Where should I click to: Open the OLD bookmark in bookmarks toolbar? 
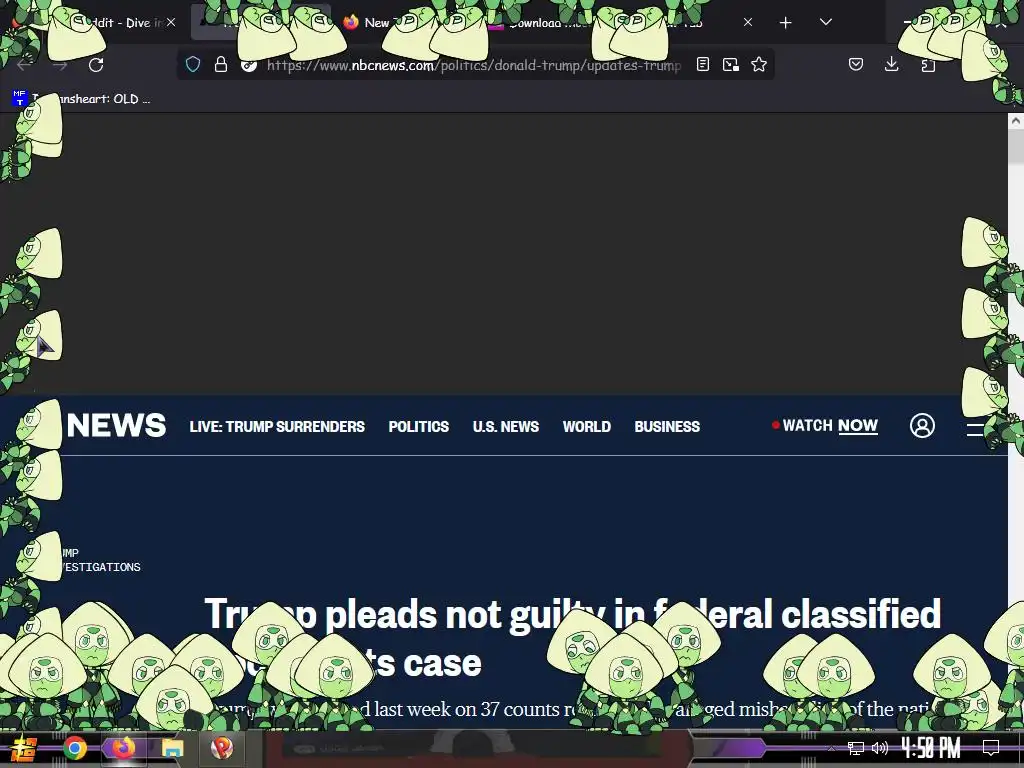82,99
